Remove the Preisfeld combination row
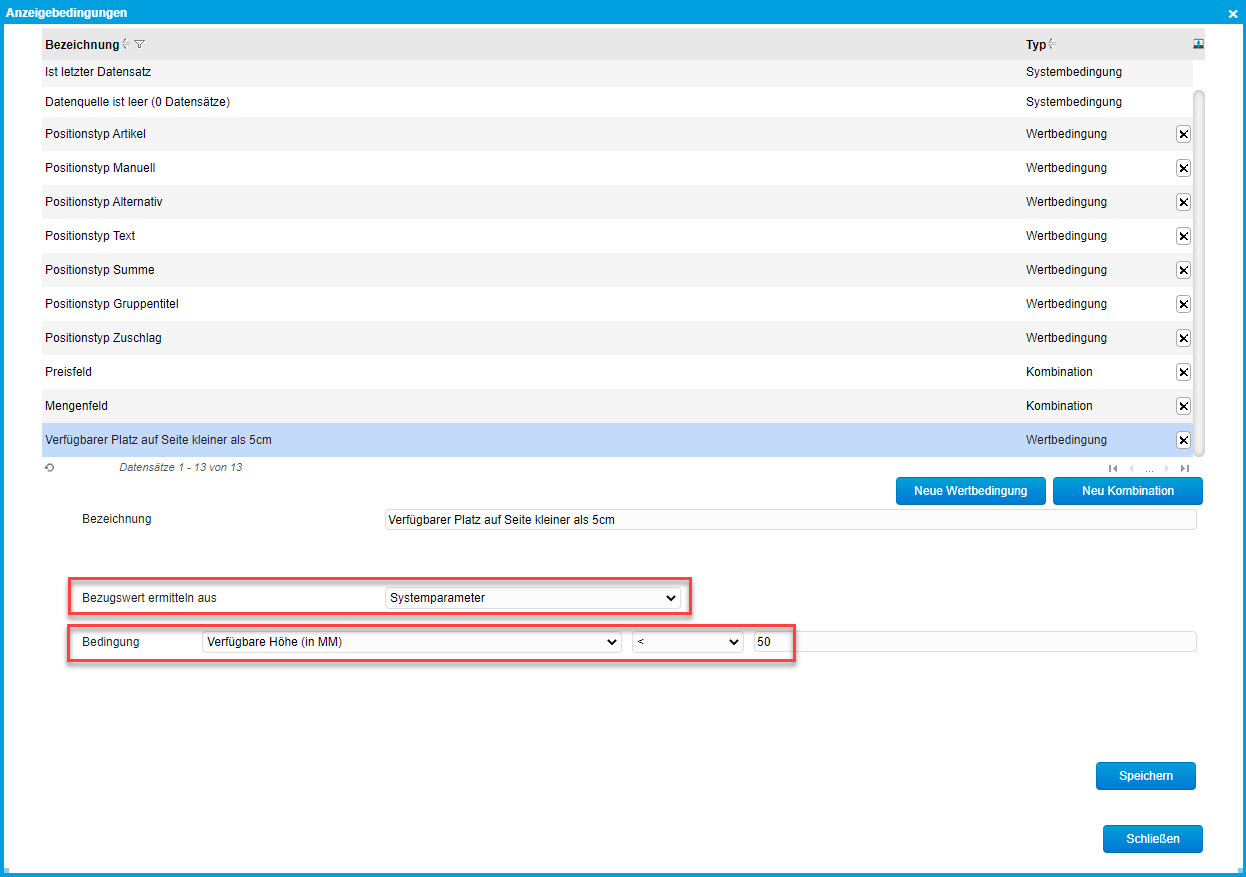Viewport: 1246px width, 877px height. pos(1183,373)
